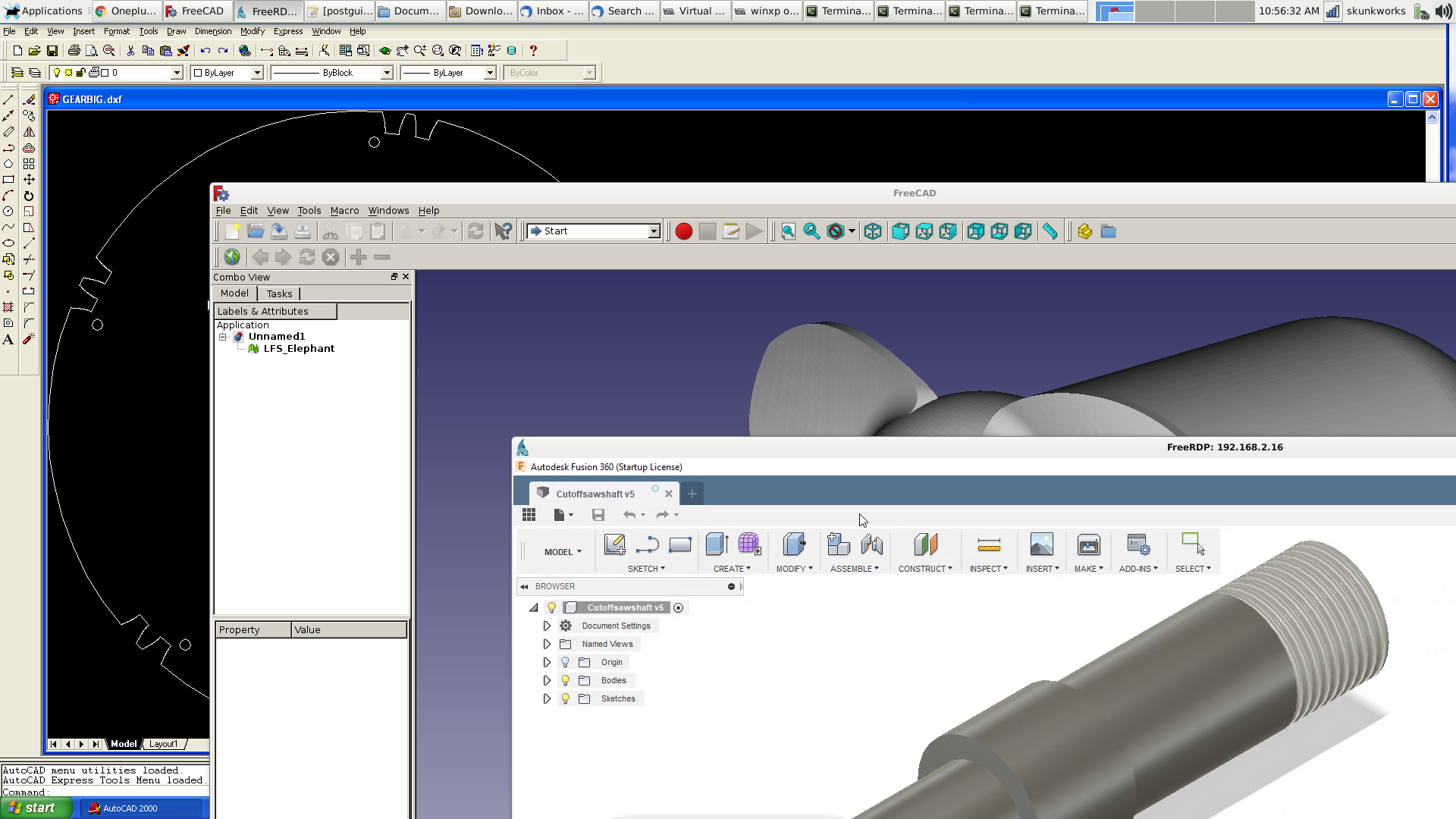The width and height of the screenshot is (1456, 819).
Task: Click AutoCAD Layers icon
Action: point(34,73)
